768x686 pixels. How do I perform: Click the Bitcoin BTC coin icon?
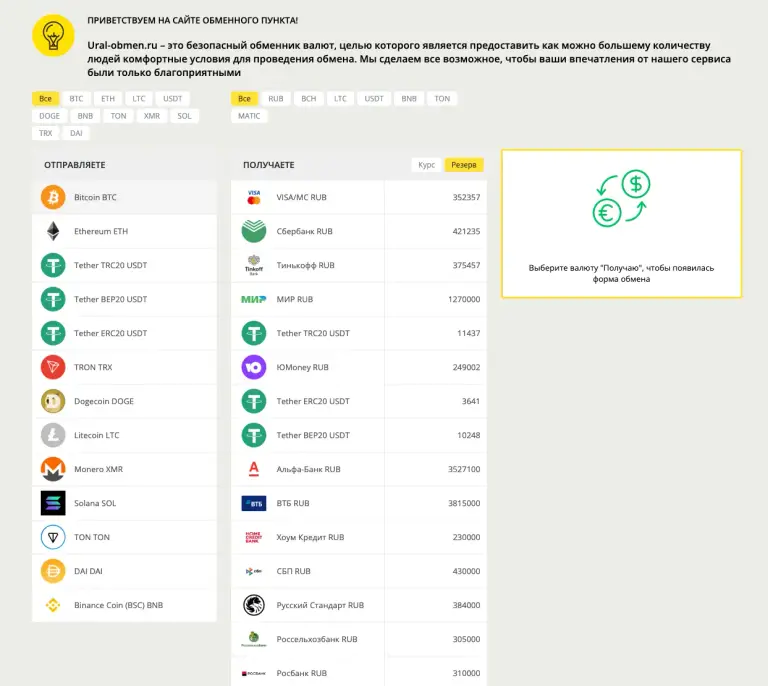pyautogui.click(x=53, y=197)
